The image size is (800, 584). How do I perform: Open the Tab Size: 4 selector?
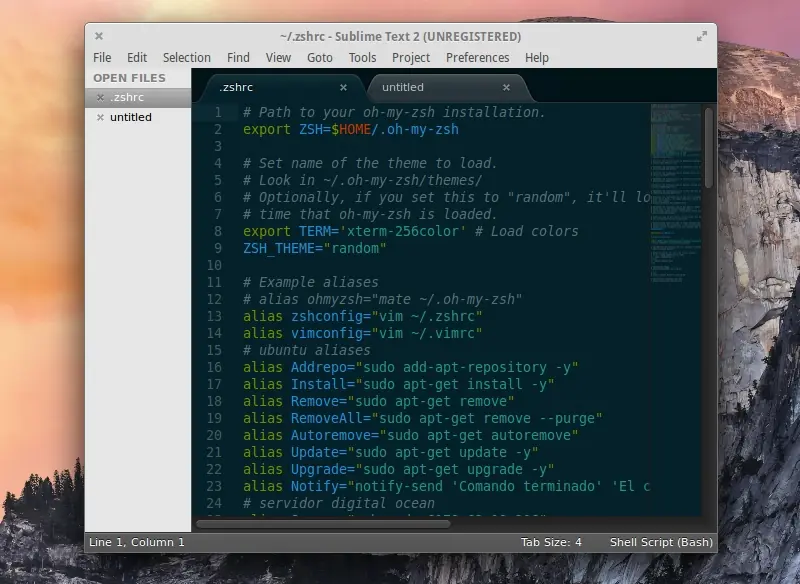(551, 542)
